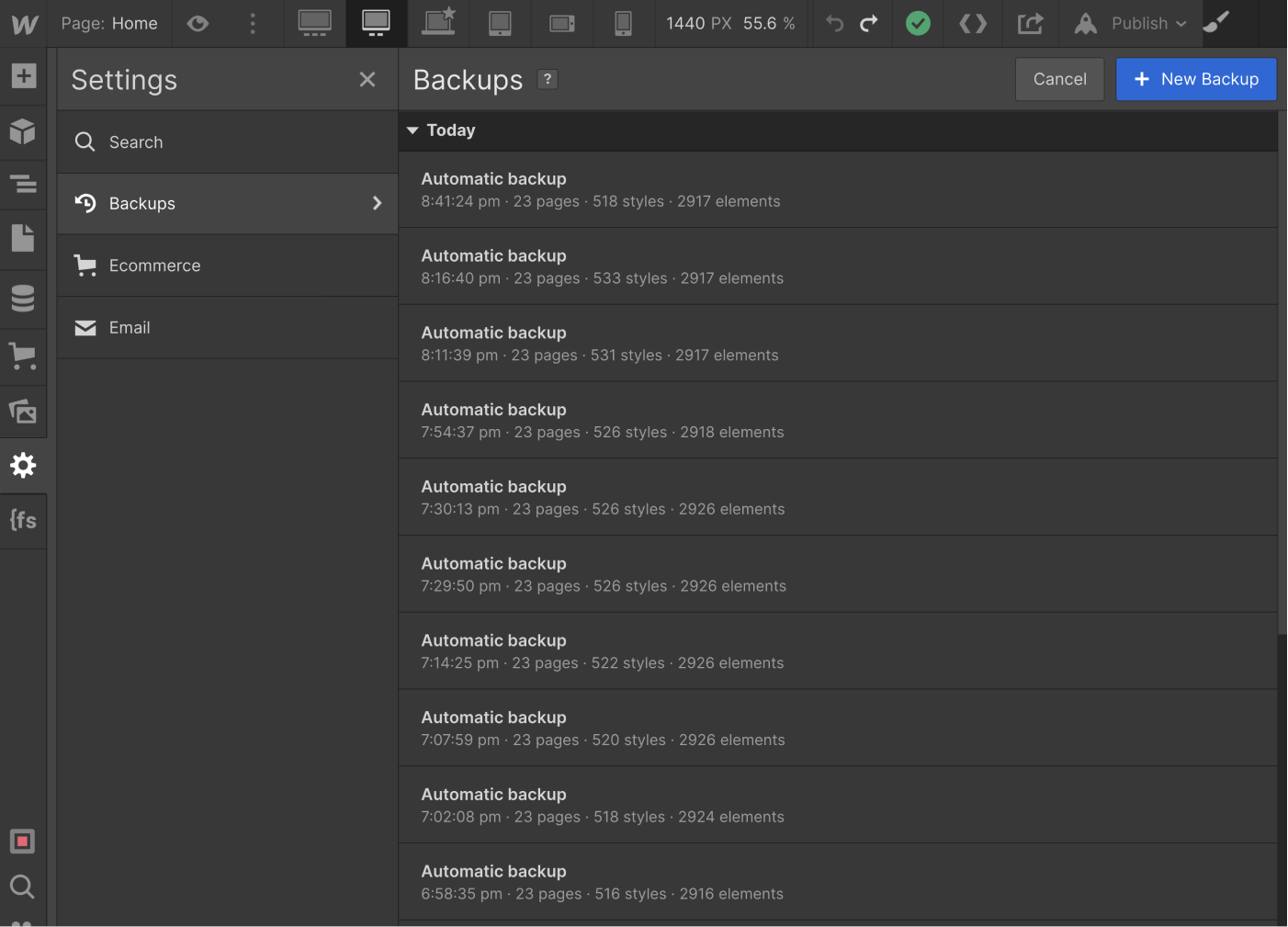Expand the Backups settings entry chevron
Image resolution: width=1288 pixels, height=927 pixels.
(377, 203)
